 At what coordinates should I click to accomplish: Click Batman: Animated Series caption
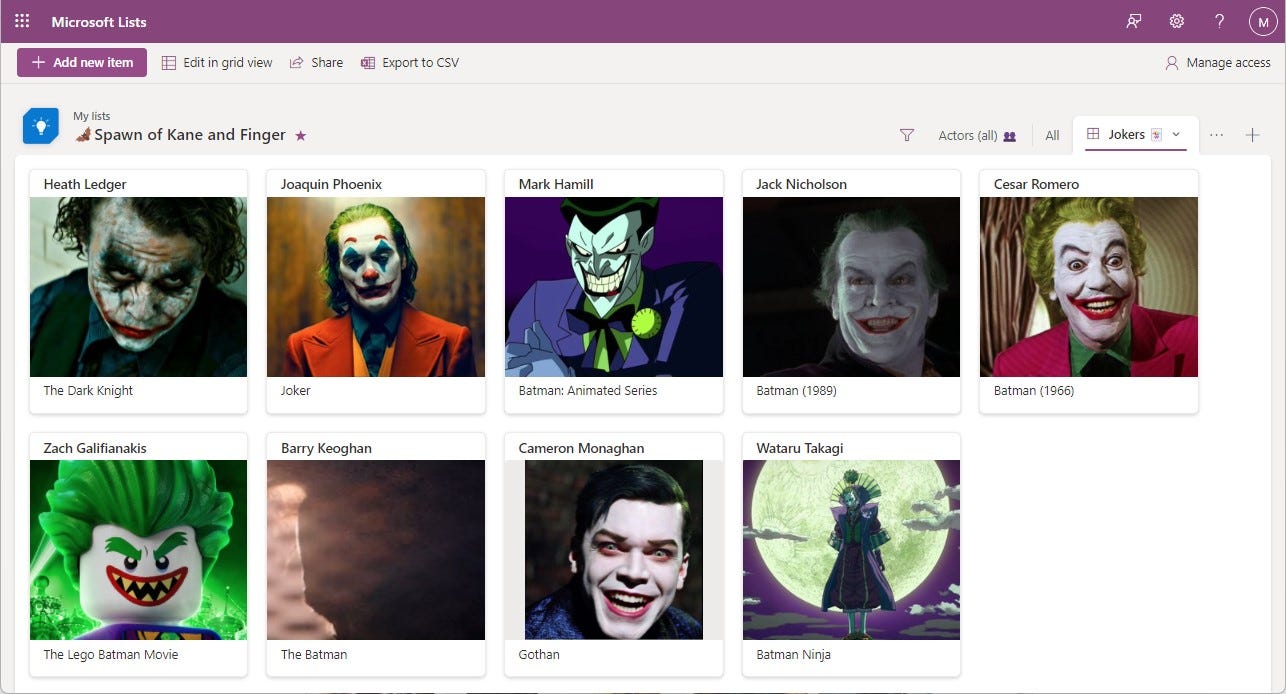588,391
